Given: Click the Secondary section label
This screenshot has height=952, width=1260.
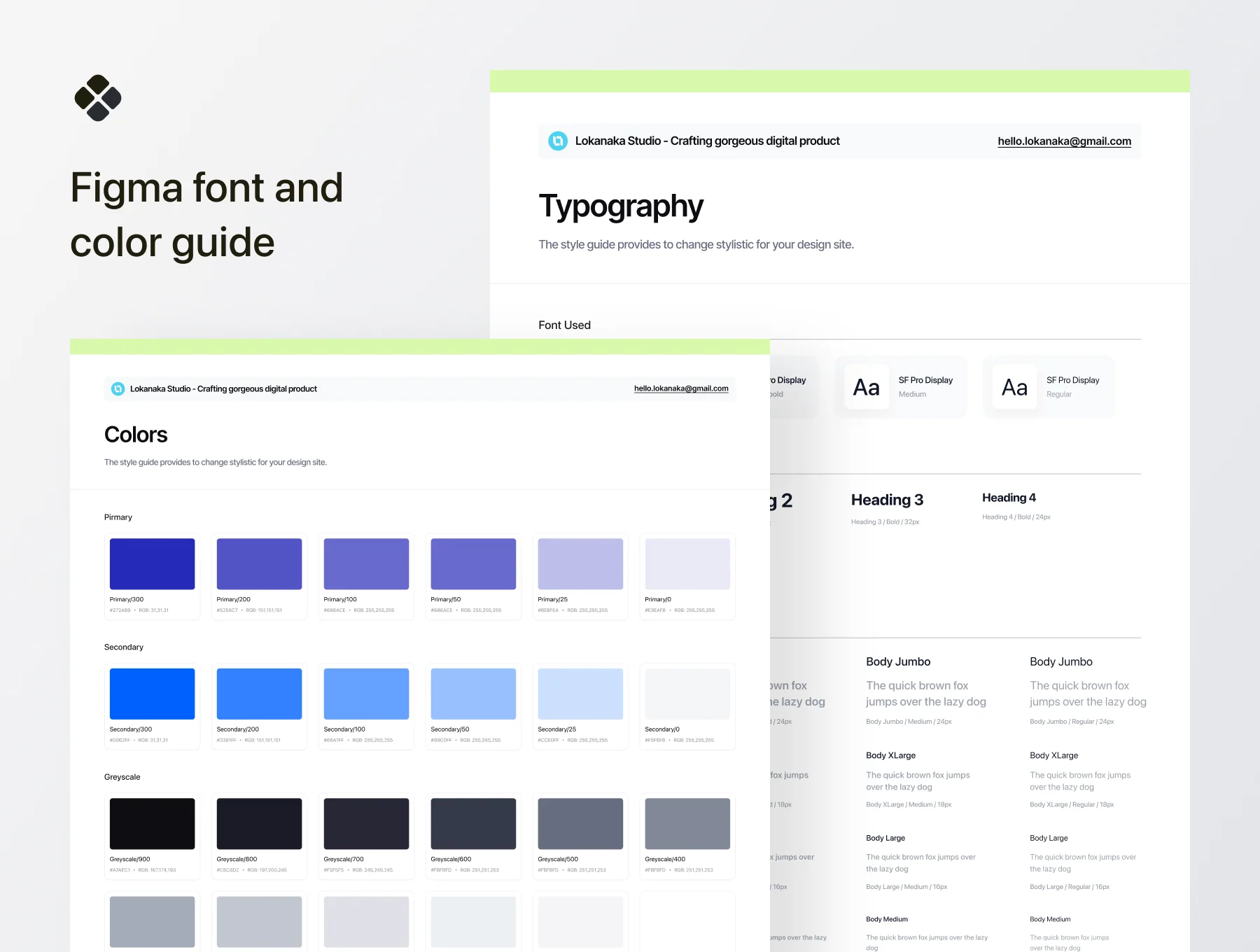Looking at the screenshot, I should pos(123,647).
